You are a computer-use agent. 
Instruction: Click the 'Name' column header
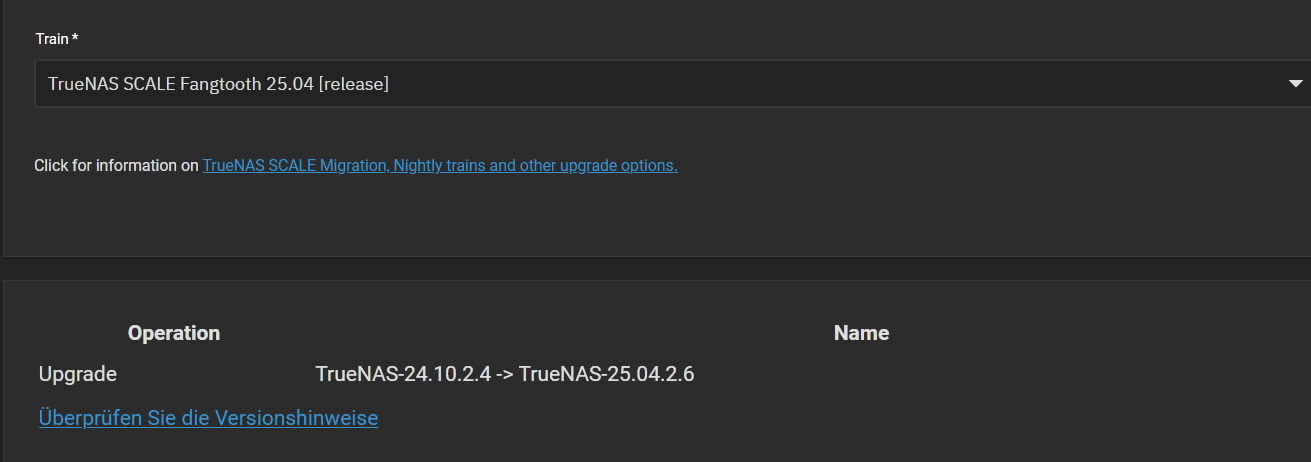point(861,333)
